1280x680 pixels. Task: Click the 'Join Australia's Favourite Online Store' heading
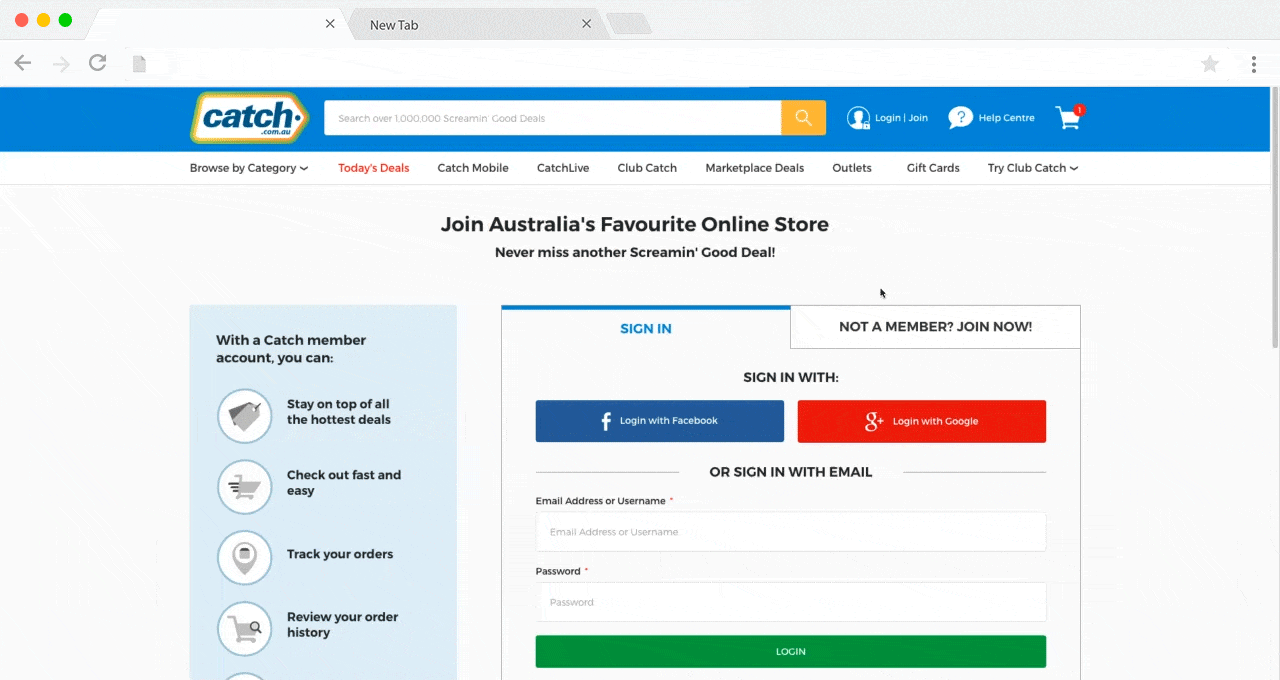pos(635,224)
